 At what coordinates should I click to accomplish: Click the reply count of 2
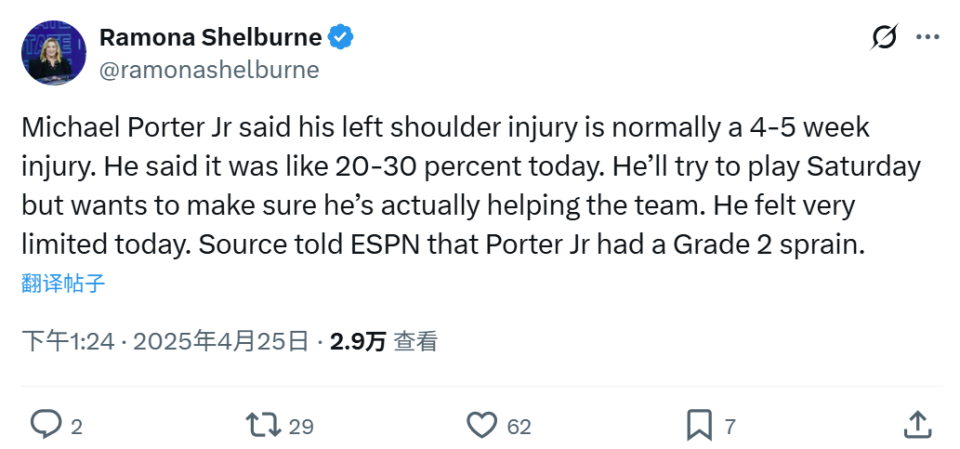point(76,427)
